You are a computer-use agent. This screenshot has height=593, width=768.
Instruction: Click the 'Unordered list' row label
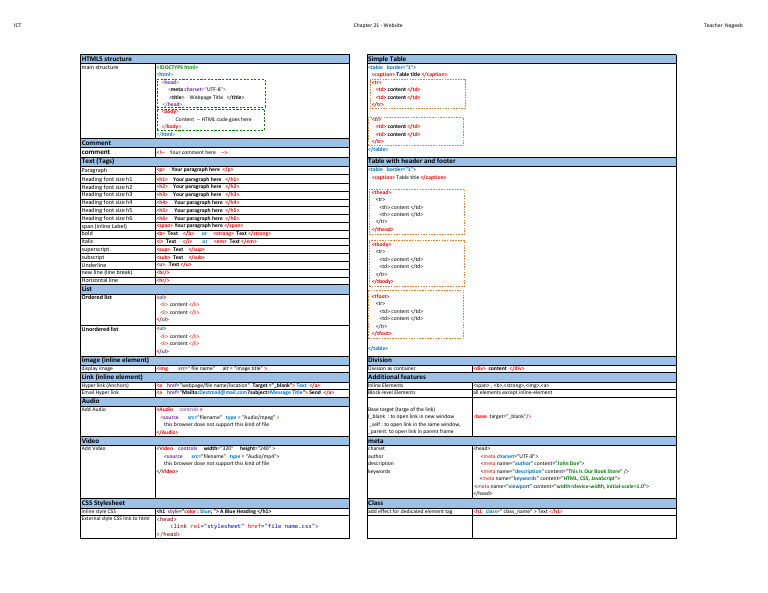[100, 328]
